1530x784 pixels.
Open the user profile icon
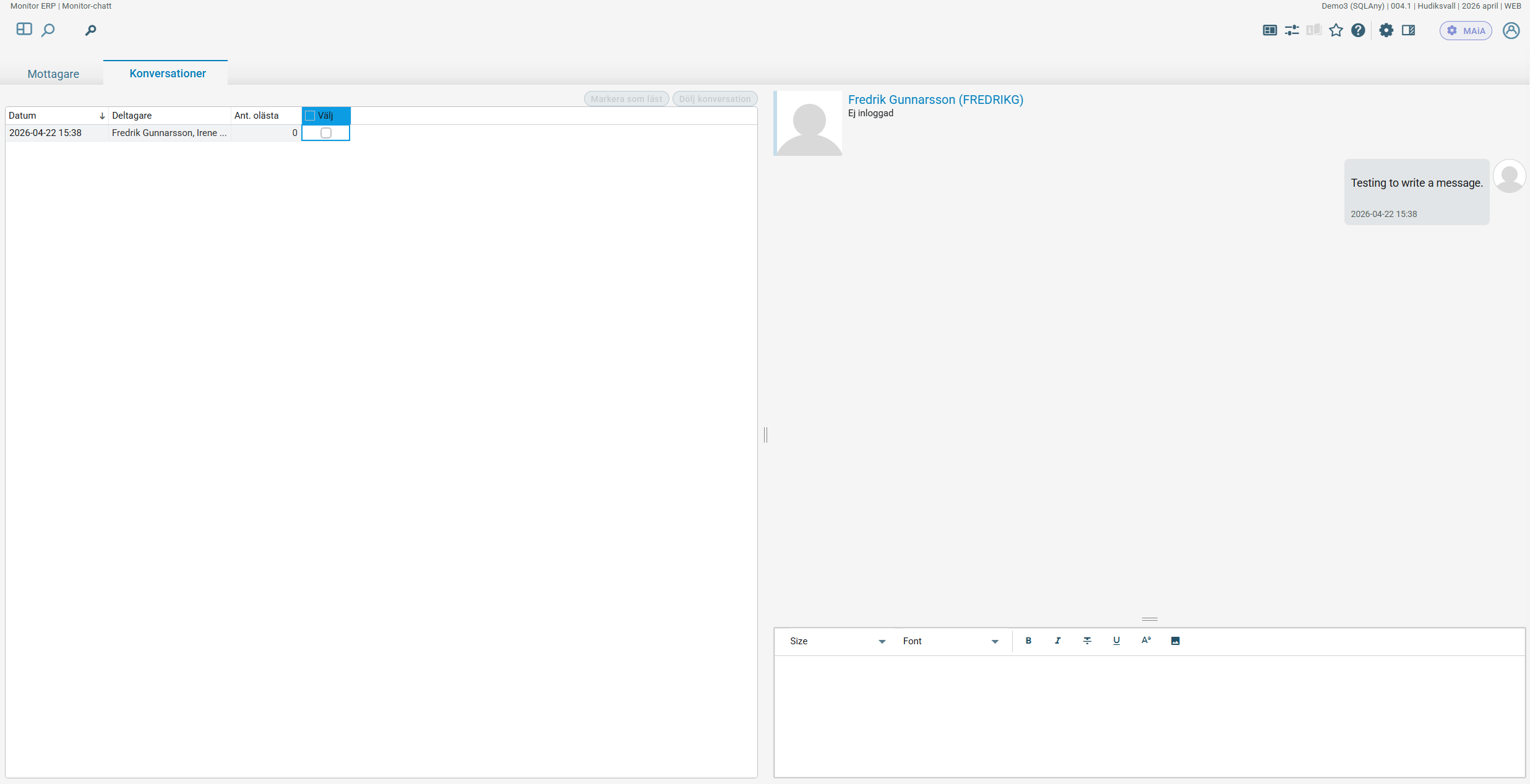1511,30
